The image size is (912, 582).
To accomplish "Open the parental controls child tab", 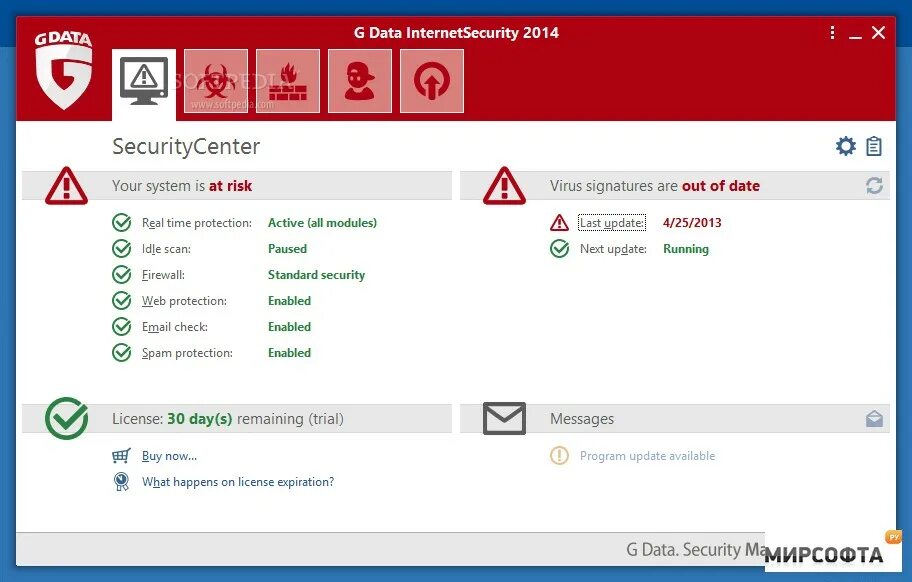I will tap(360, 81).
